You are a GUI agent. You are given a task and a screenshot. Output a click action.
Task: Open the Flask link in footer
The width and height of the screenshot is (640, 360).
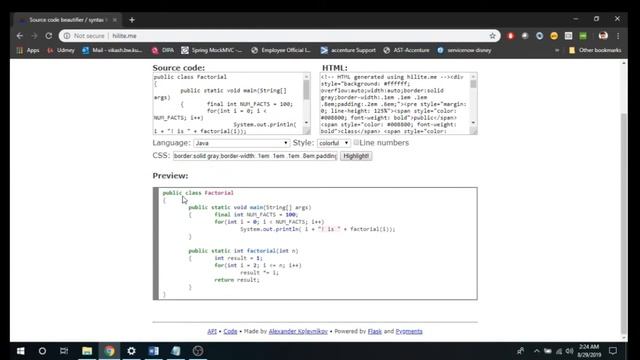point(375,331)
